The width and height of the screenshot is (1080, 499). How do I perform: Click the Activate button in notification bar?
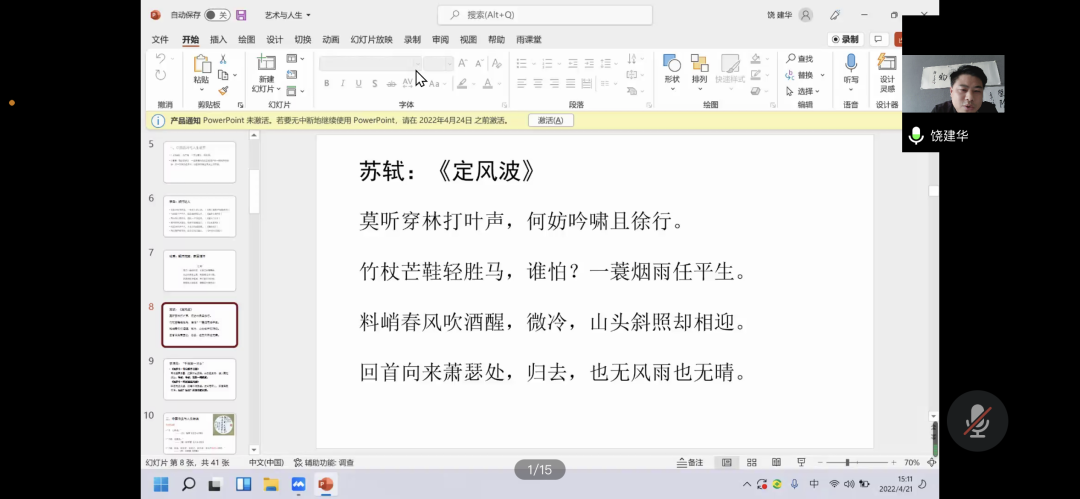(550, 120)
